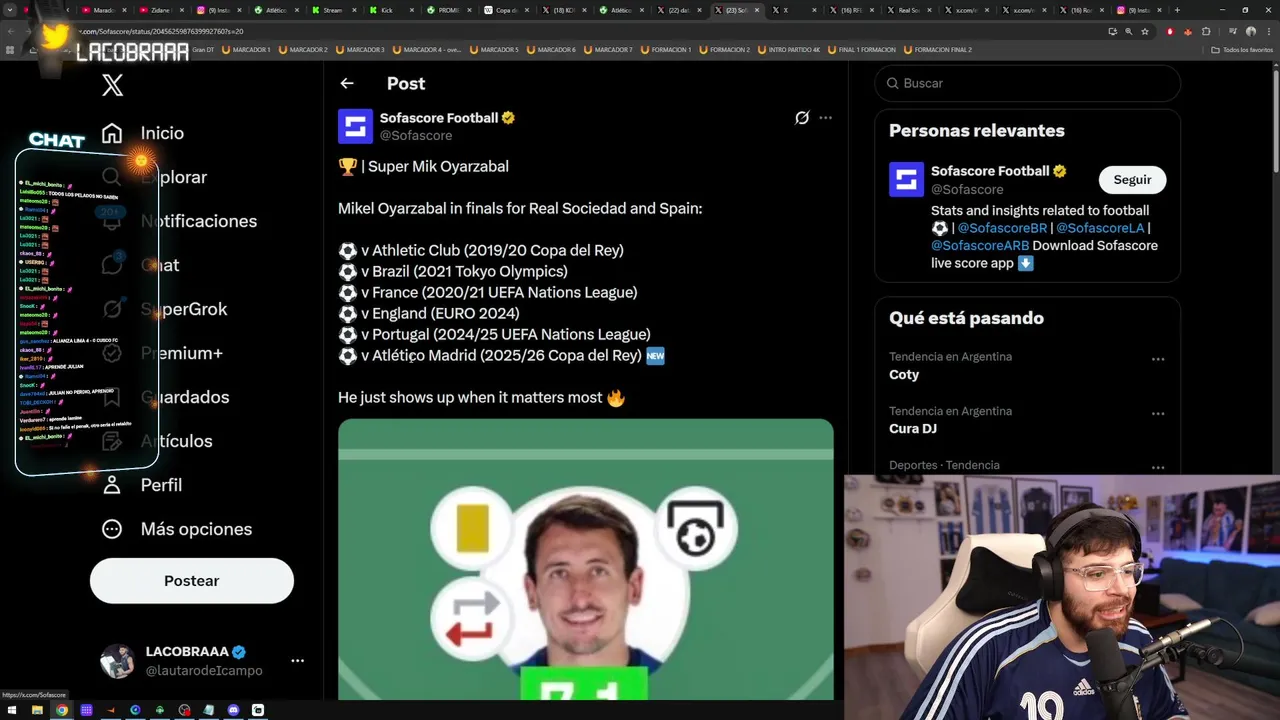Screen dimensions: 1280x720
Task: Click the Perfil person icon
Action: pos(112,485)
